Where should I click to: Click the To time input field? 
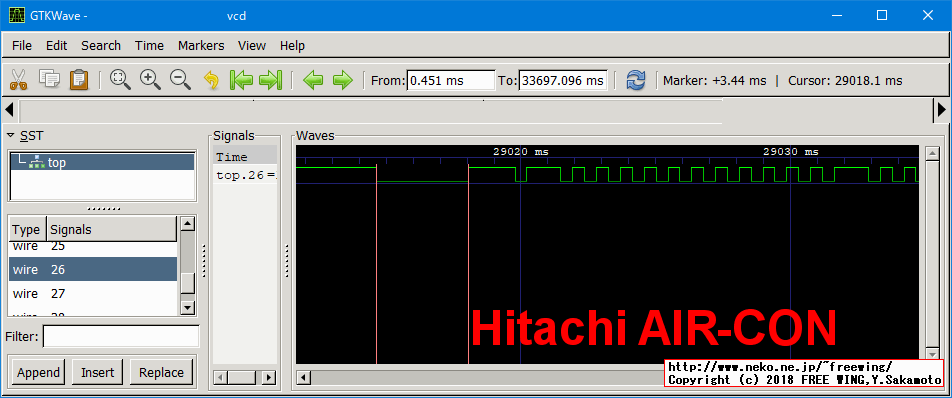563,80
